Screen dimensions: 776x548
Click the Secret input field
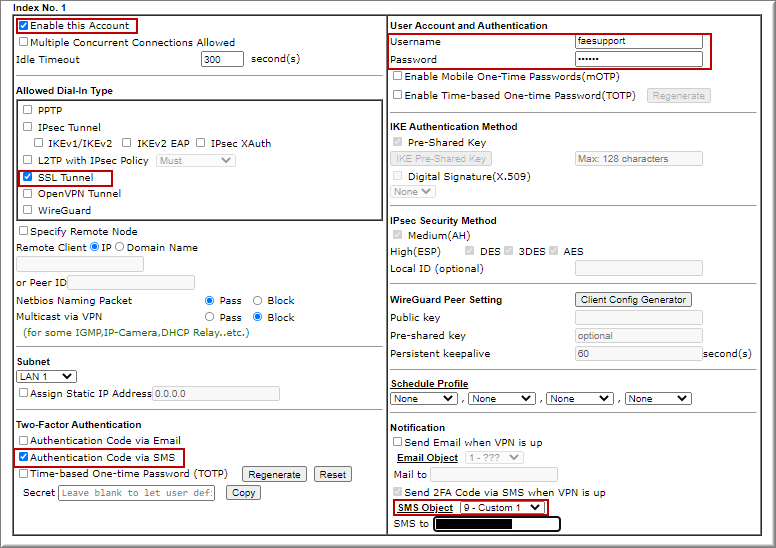point(137,493)
